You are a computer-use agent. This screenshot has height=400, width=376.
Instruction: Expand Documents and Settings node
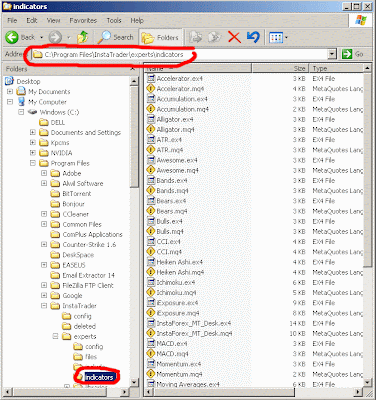pos(33,132)
